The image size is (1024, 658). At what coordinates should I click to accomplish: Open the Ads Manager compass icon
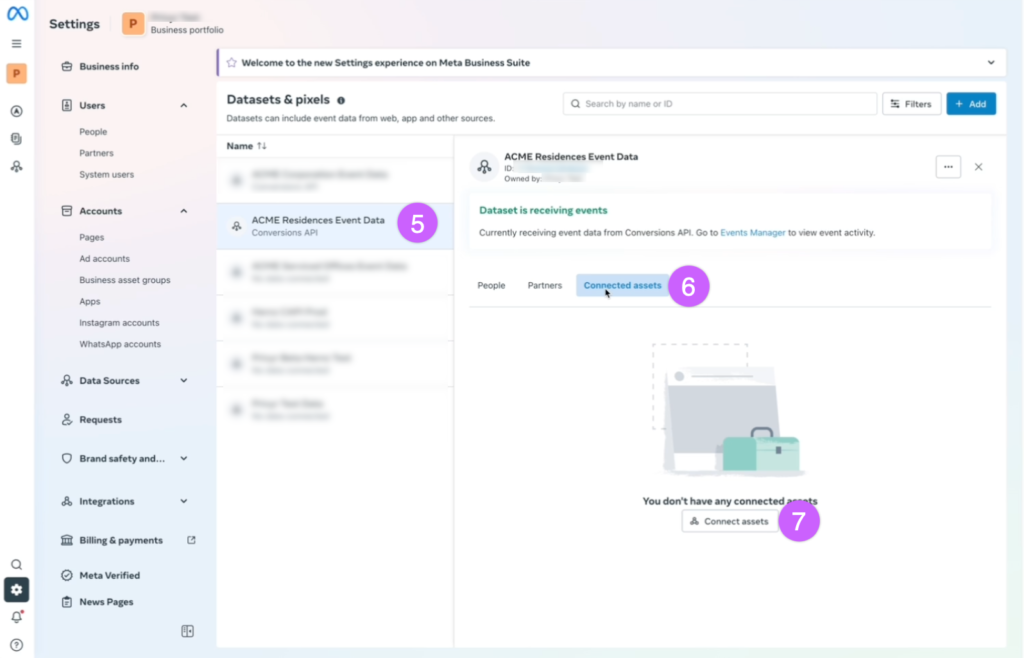(17, 111)
